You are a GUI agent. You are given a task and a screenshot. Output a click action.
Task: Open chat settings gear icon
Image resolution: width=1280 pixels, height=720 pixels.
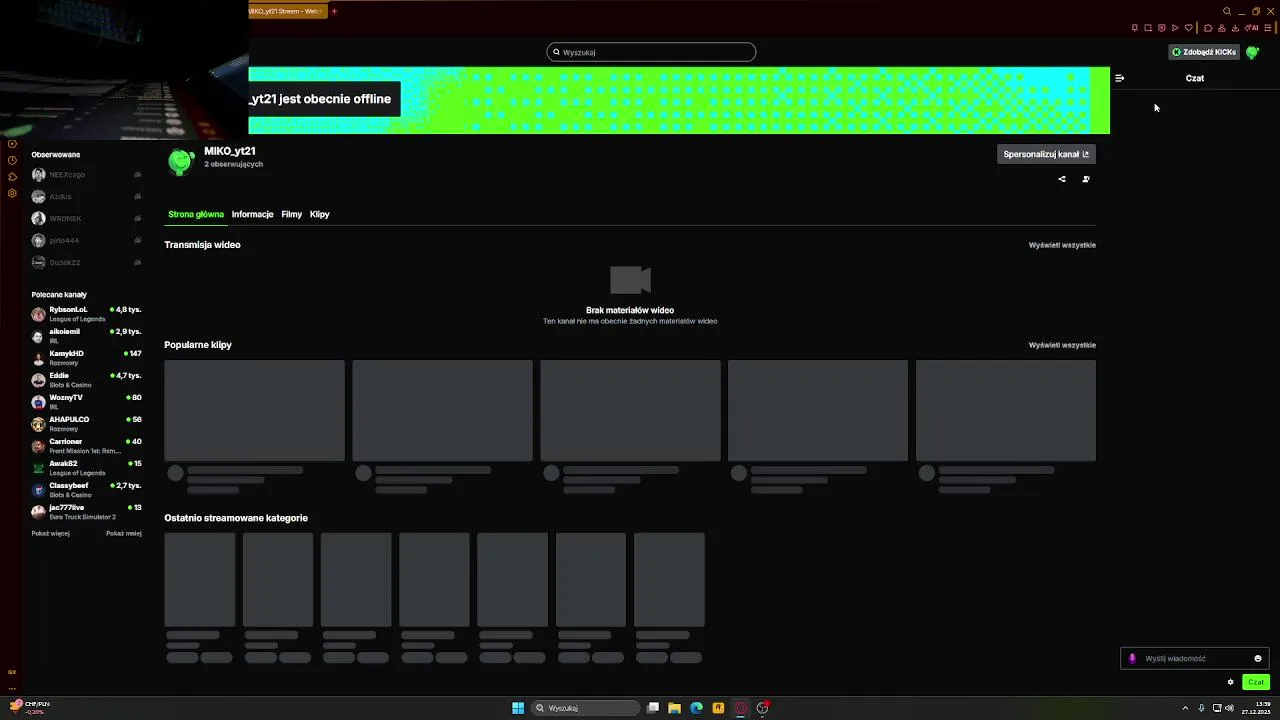pos(1230,682)
